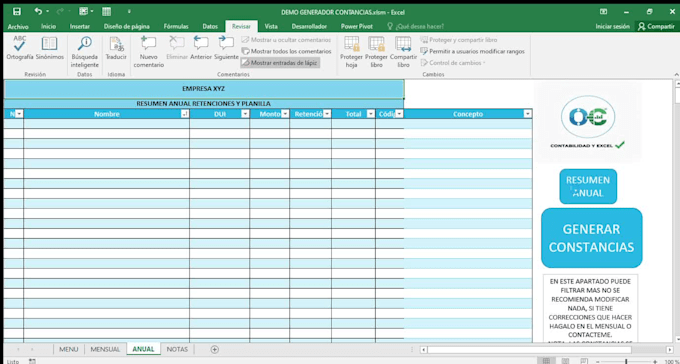The width and height of the screenshot is (680, 364).
Task: Click the OC Contabilidad y Excel logo
Action: (x=588, y=123)
